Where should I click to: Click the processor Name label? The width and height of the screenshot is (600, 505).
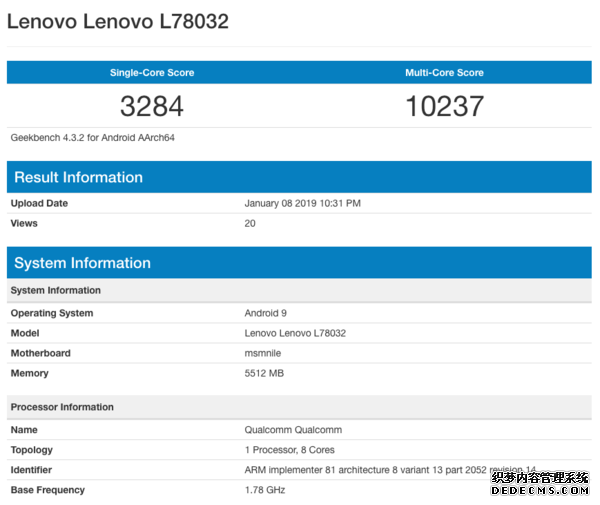24,430
